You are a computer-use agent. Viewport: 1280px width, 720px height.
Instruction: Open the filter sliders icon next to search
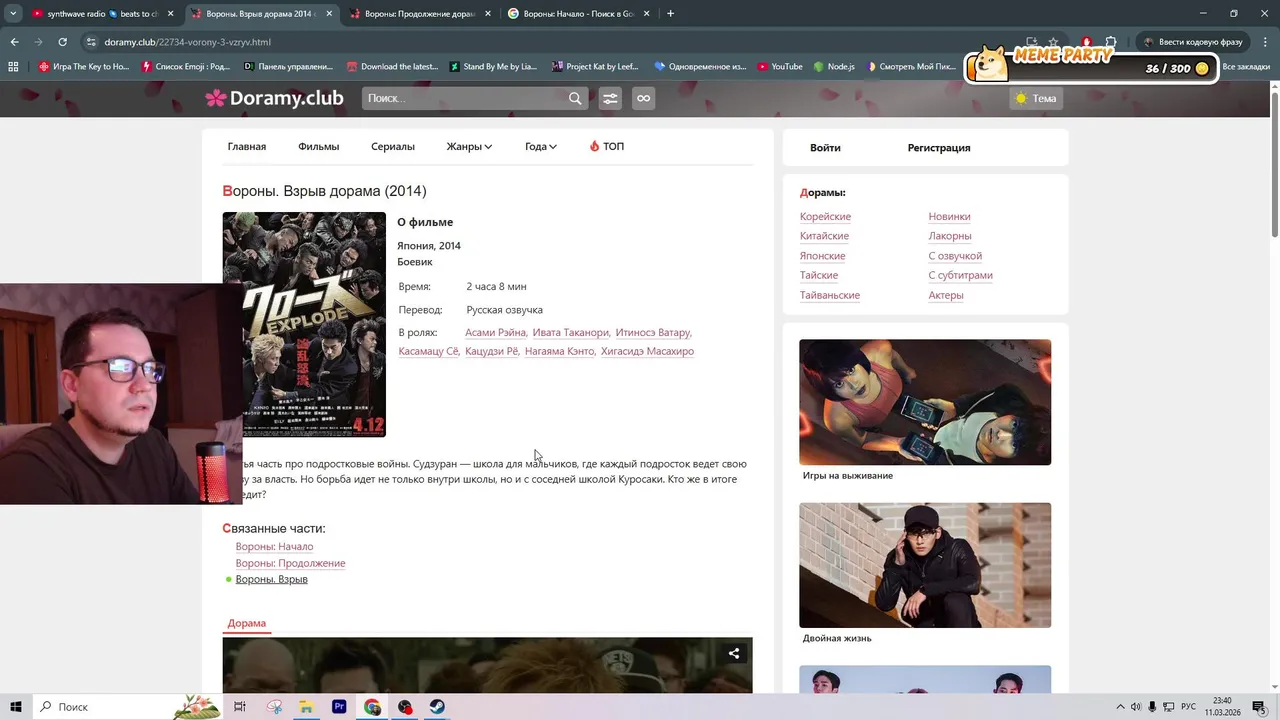pos(610,98)
